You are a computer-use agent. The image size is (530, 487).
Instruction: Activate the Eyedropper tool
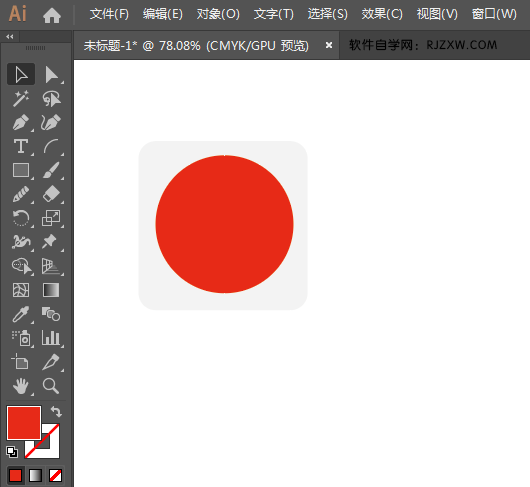(21, 314)
